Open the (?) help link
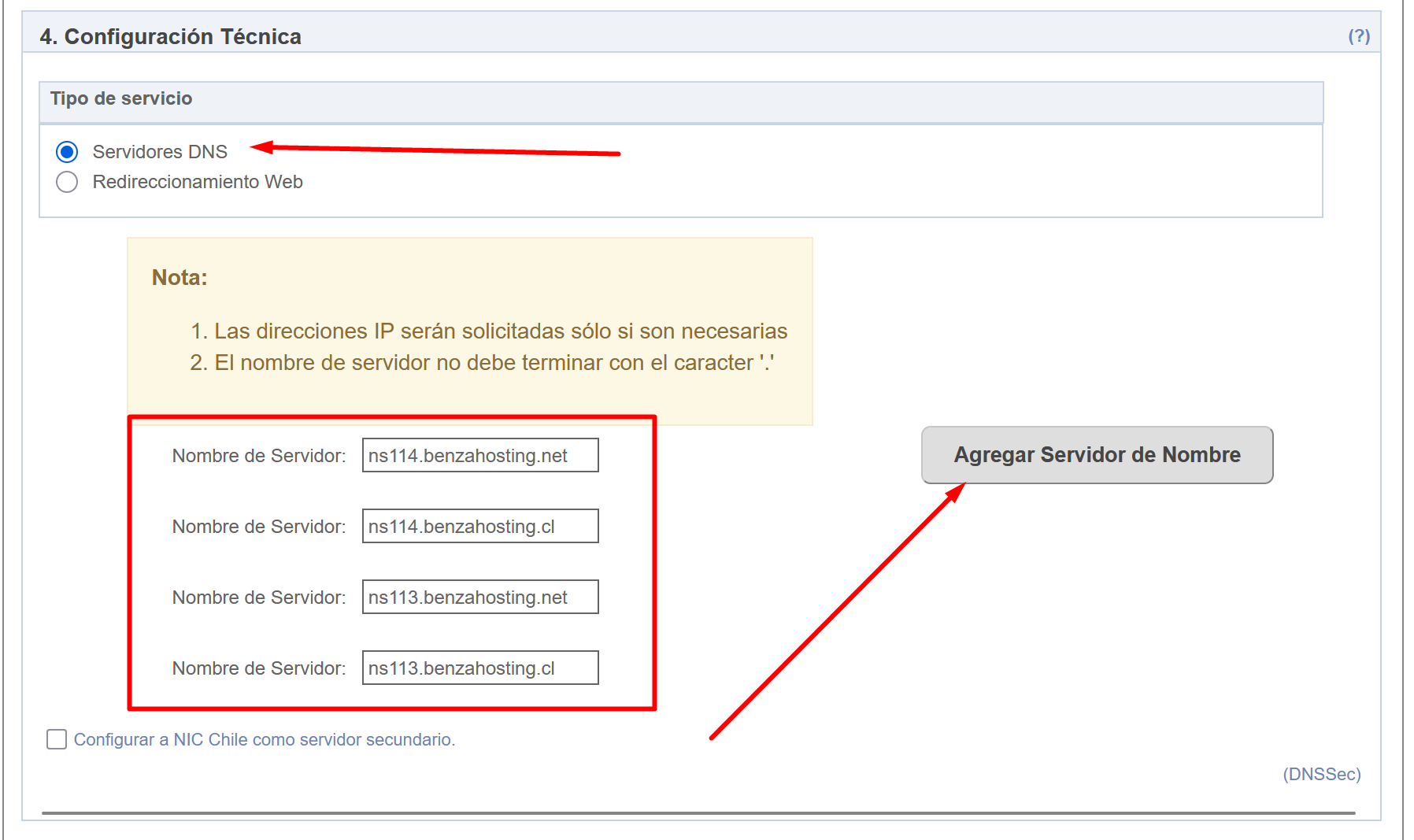1414x840 pixels. point(1359,36)
